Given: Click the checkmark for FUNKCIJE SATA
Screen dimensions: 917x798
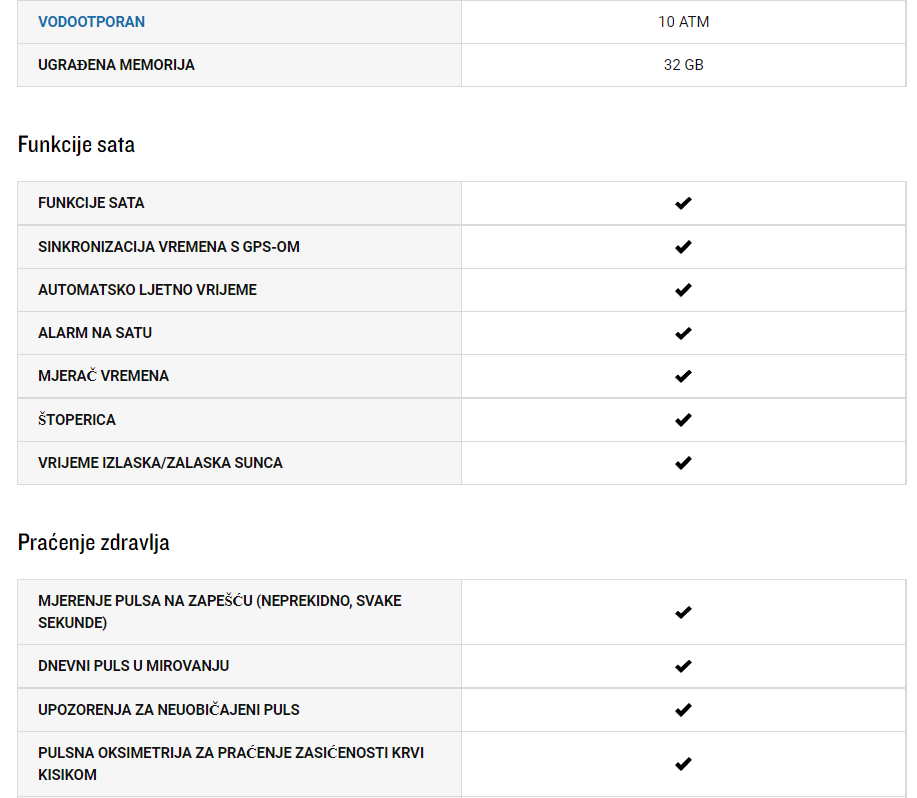Looking at the screenshot, I should (683, 203).
